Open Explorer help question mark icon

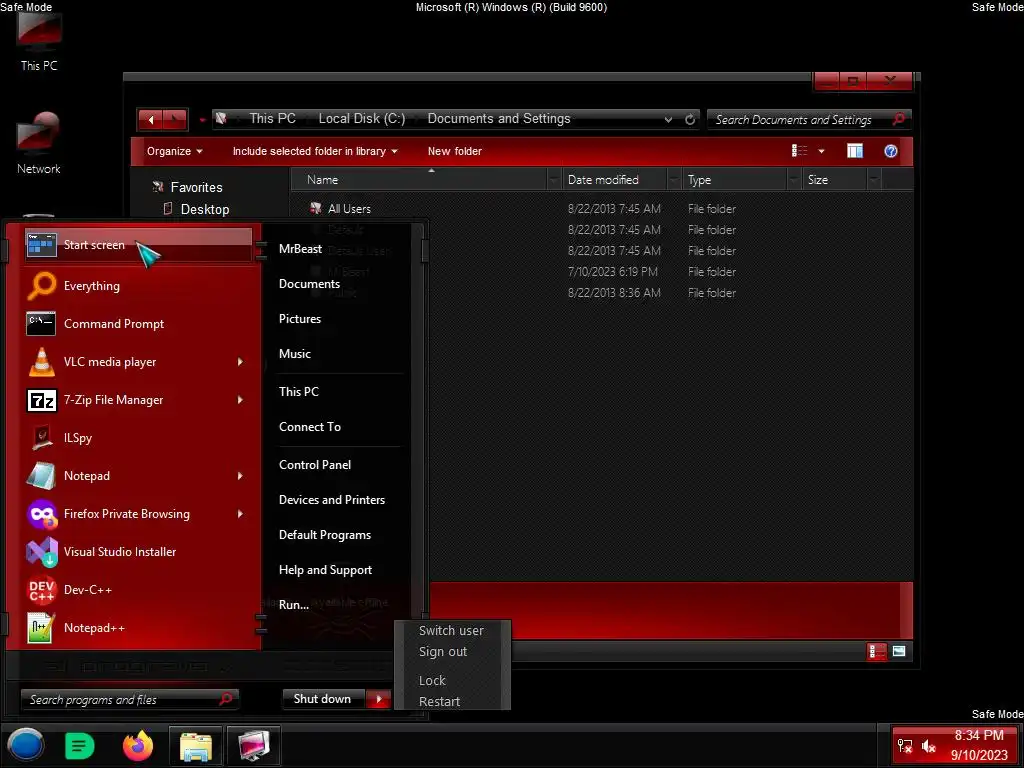pos(890,152)
